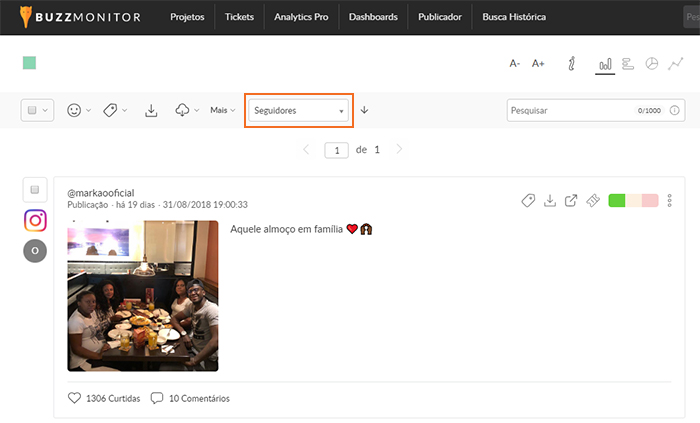Click the download icon in toolbar
Image resolution: width=700 pixels, height=423 pixels.
(x=151, y=110)
